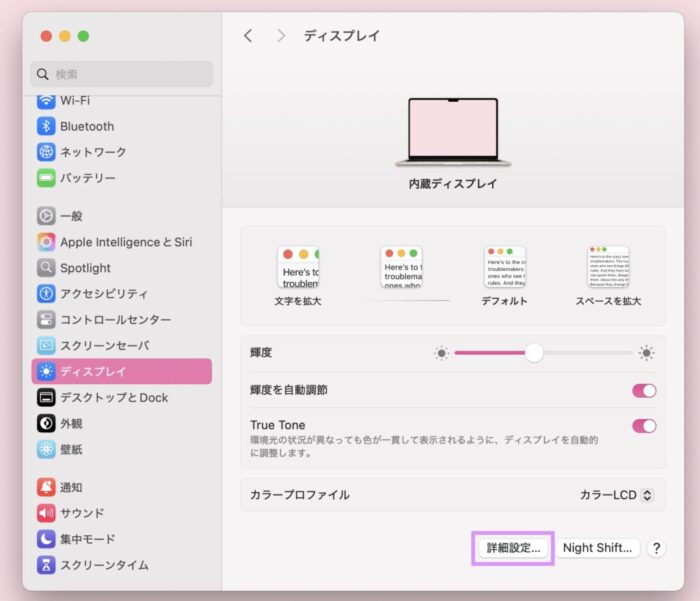700x601 pixels.
Task: Open the Night Shift... button
Action: [x=598, y=548]
